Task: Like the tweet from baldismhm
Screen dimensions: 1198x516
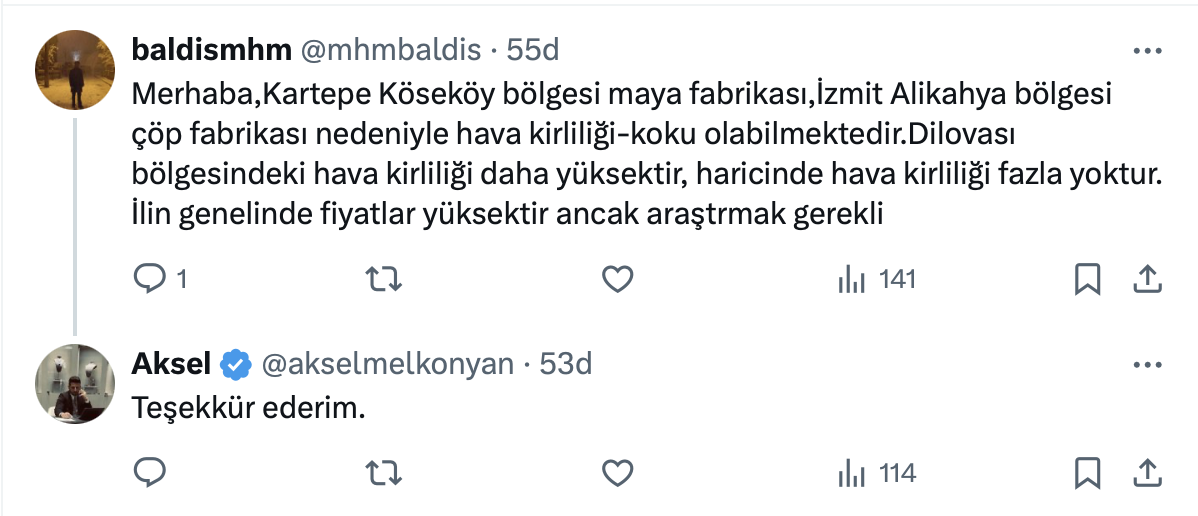Action: 618,281
